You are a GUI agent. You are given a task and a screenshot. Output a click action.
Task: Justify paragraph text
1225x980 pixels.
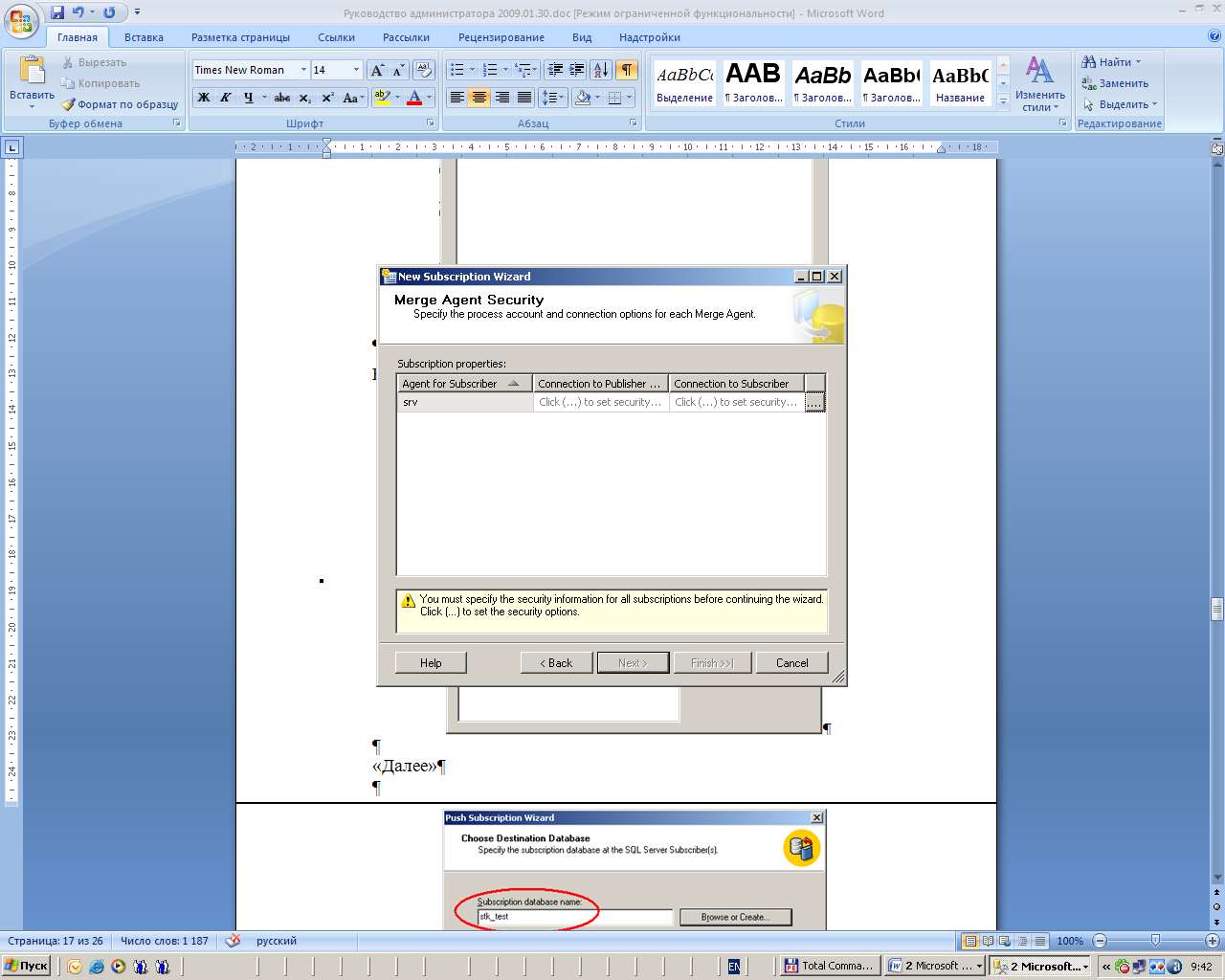(524, 98)
